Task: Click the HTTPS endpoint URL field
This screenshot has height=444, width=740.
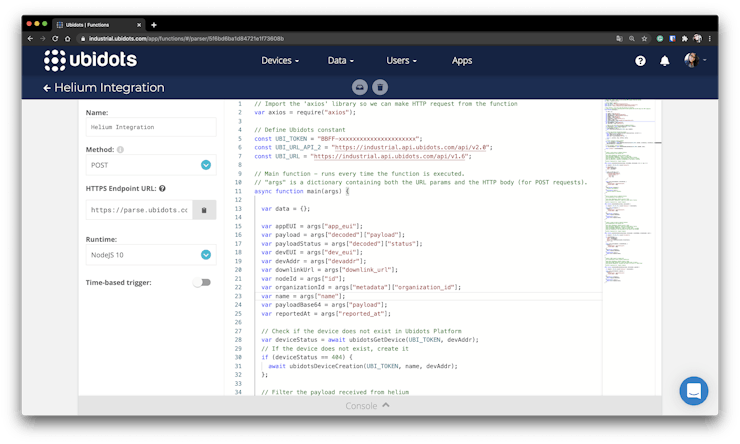Action: 139,210
